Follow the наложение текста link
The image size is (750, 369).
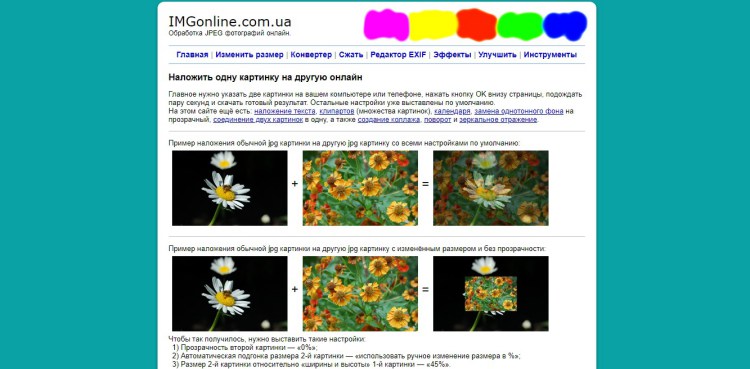(x=285, y=111)
